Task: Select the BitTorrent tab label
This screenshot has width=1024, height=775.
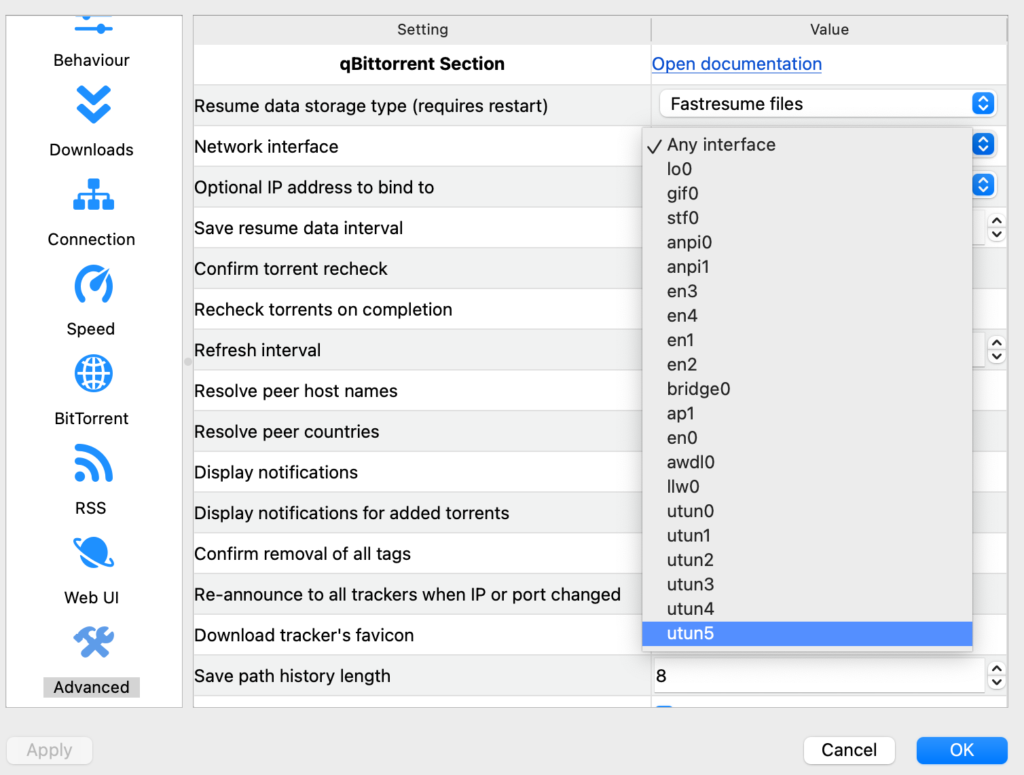Action: [x=91, y=418]
